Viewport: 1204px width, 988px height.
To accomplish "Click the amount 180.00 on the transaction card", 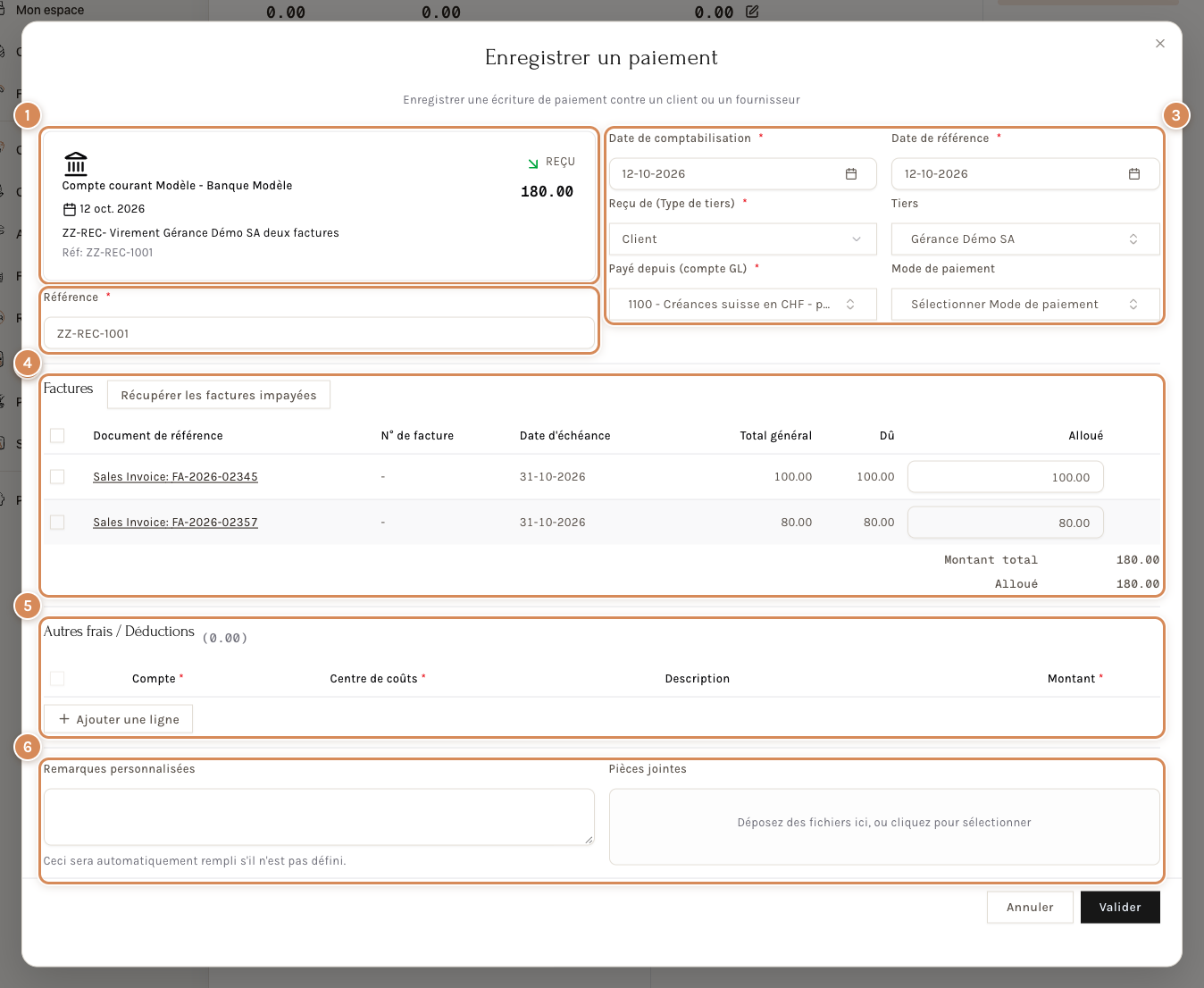I will (548, 191).
